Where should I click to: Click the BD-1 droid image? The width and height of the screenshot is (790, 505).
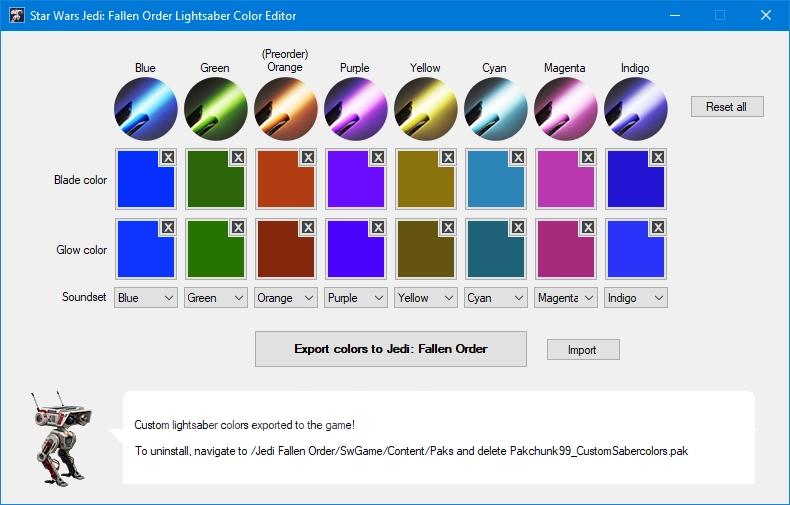61,438
